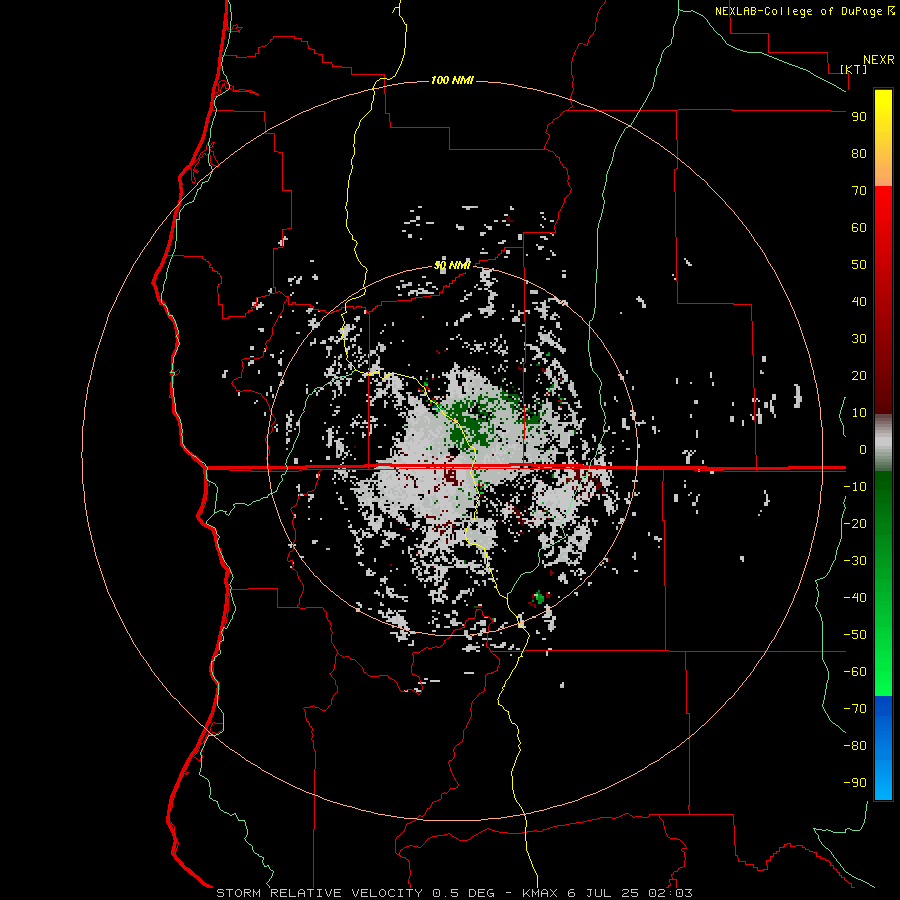
Task: Select the 0 scale label
Action: tap(863, 450)
